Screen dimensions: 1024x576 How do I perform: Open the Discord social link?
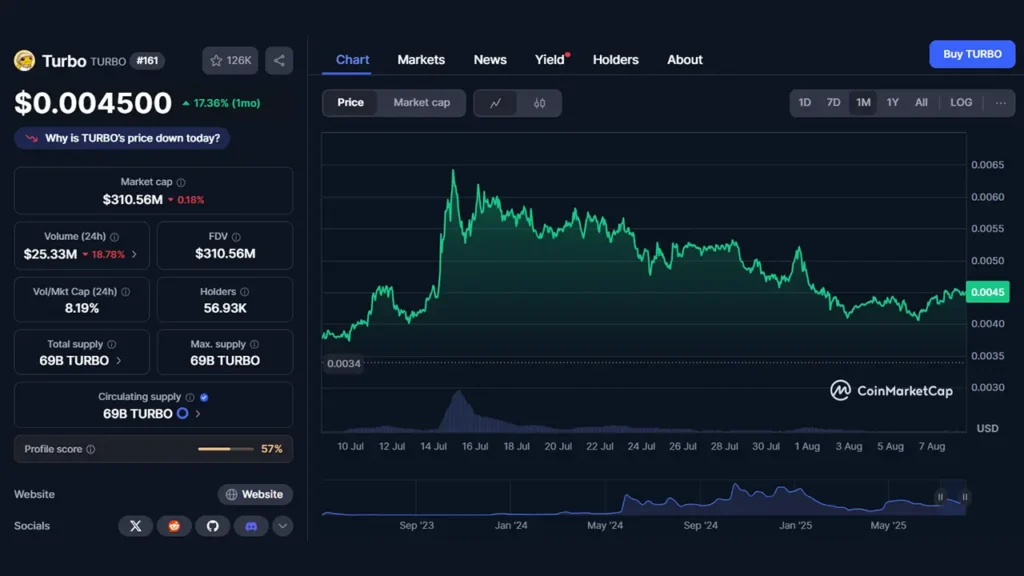[251, 526]
